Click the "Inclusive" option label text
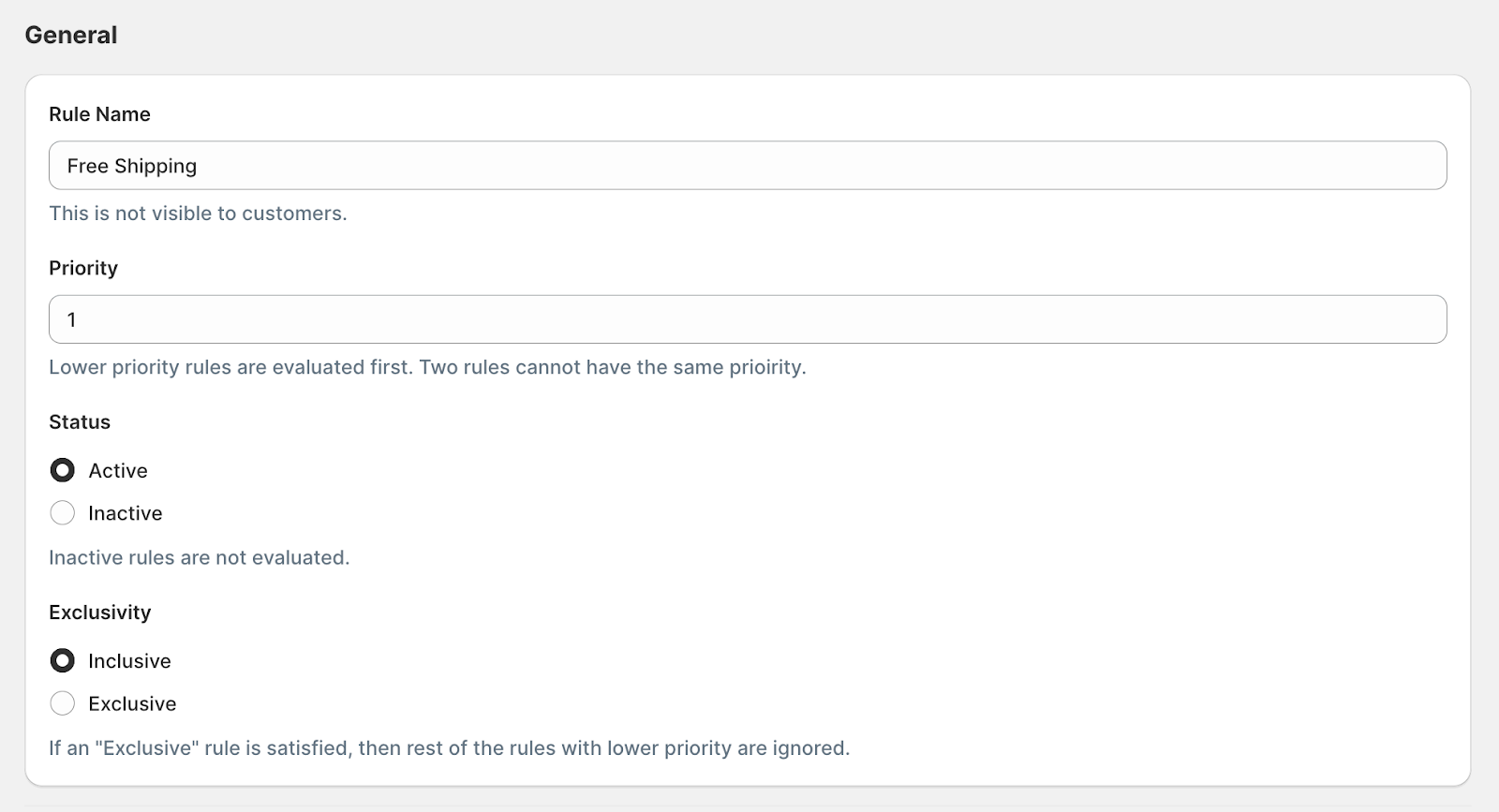 tap(129, 661)
